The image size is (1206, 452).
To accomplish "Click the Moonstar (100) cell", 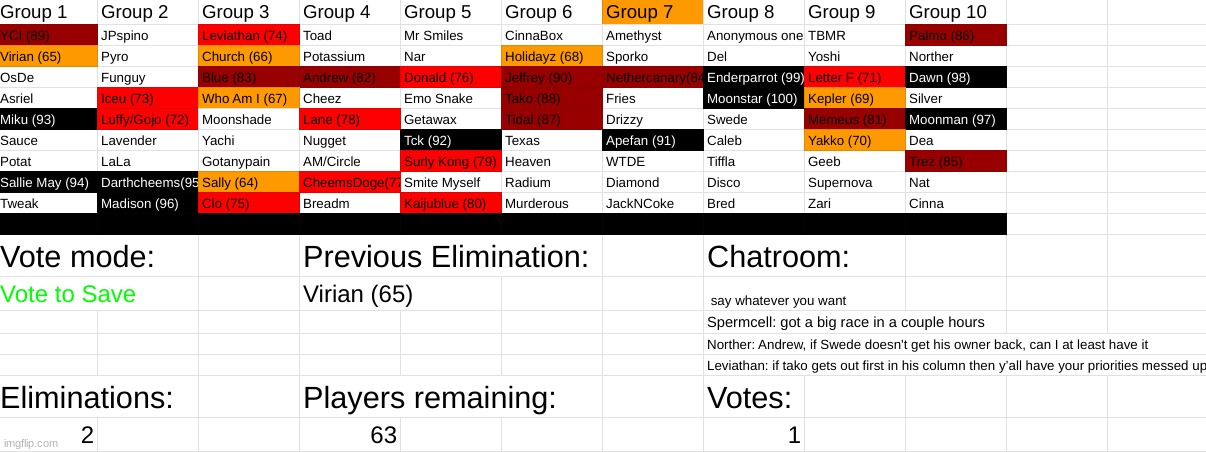I will (x=752, y=98).
